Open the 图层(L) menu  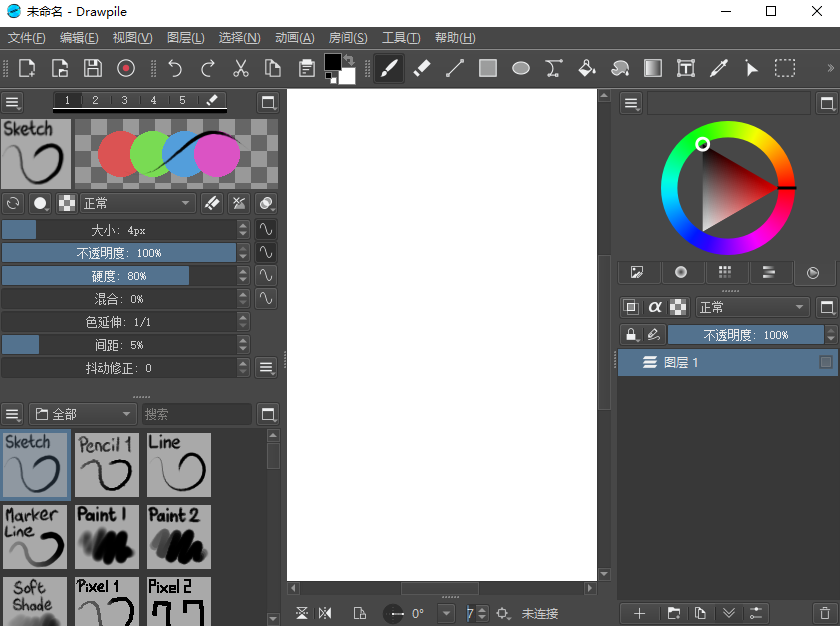pyautogui.click(x=186, y=38)
